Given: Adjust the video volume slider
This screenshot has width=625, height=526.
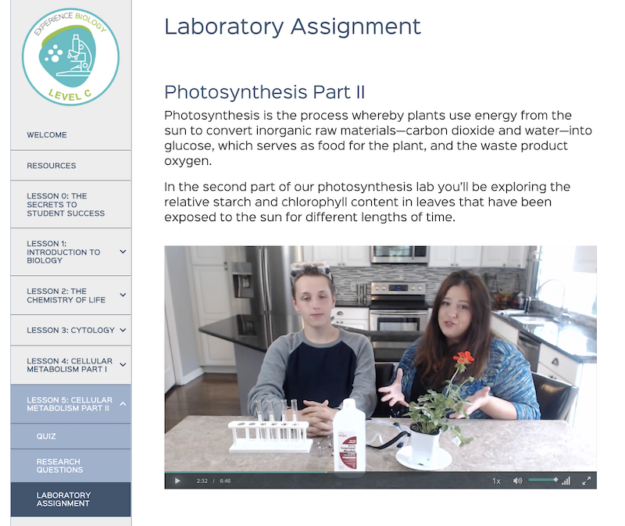Looking at the screenshot, I should [543, 480].
